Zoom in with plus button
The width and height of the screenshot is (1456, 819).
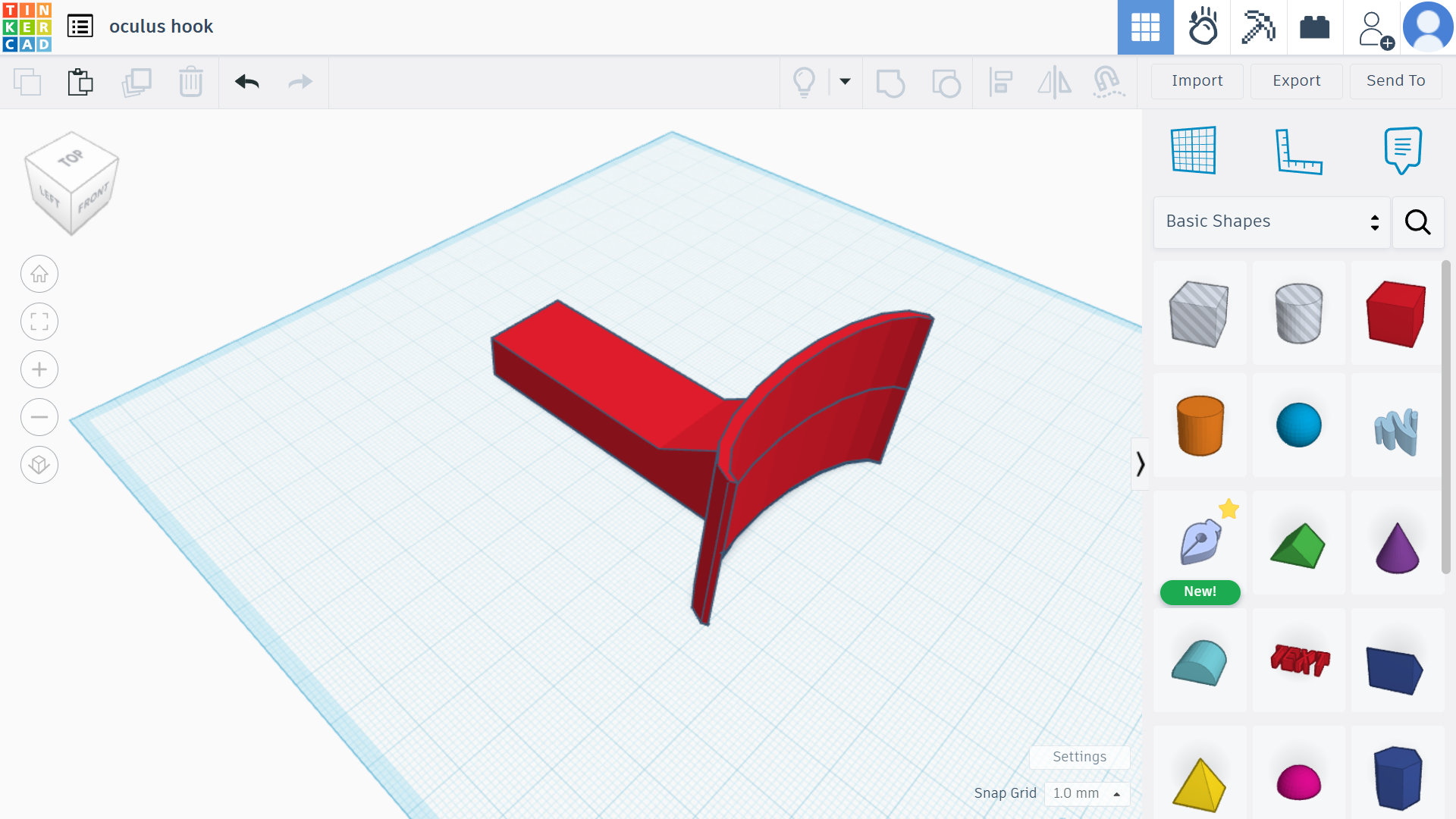point(39,369)
